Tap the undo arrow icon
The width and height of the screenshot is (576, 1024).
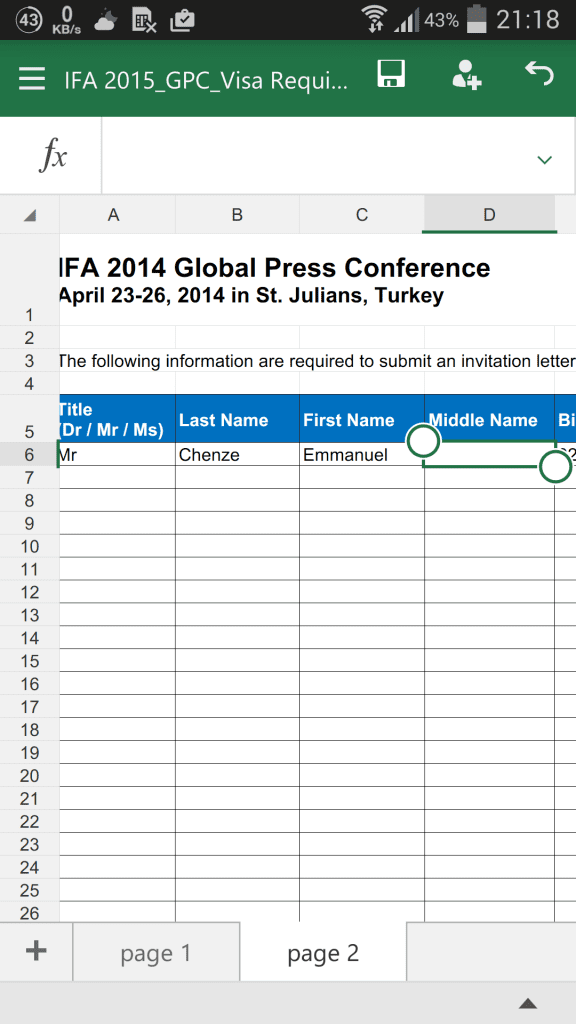pos(539,74)
